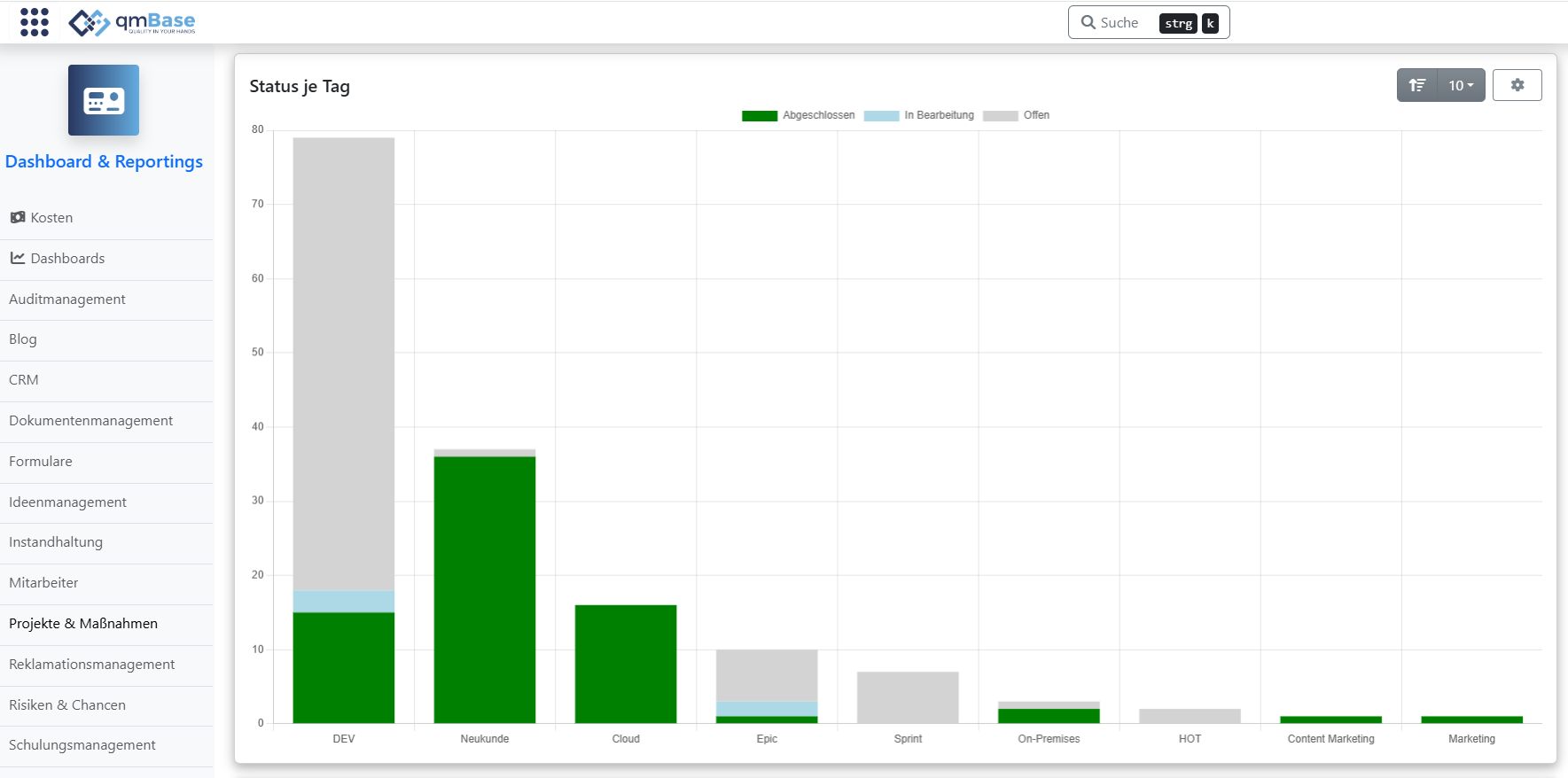Click the Dashboard & Reportings module icon
The width and height of the screenshot is (1568, 778).
coord(104,100)
